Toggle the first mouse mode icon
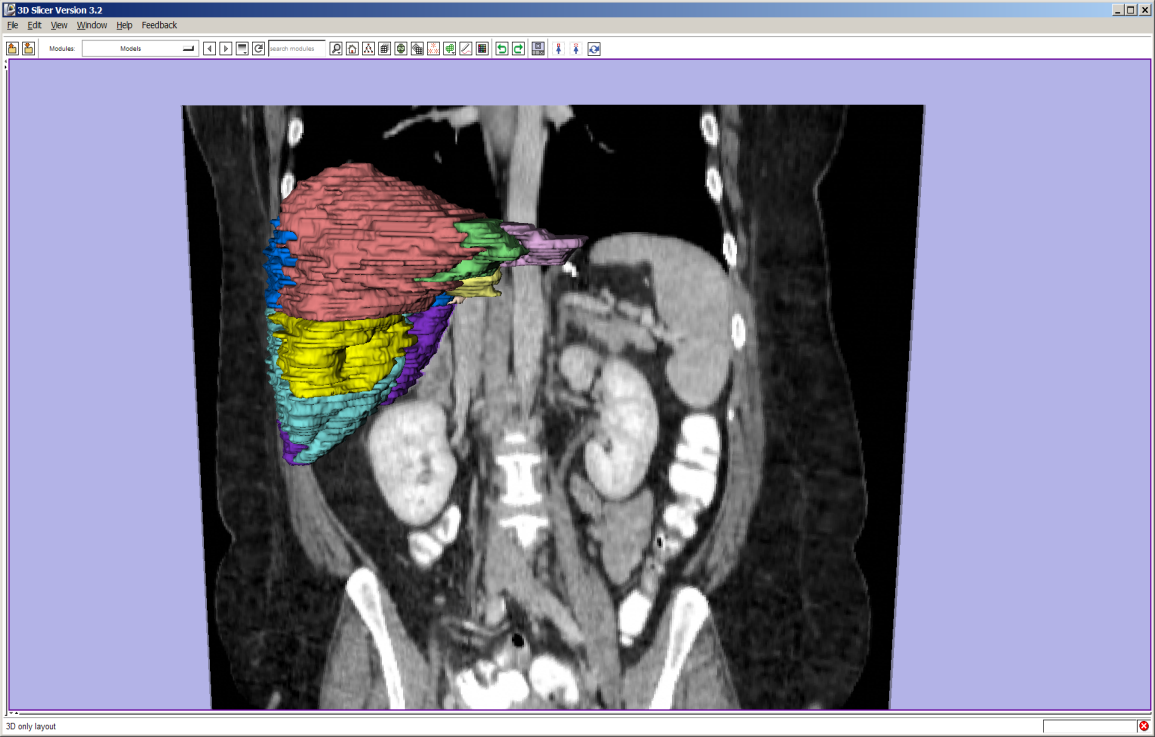This screenshot has width=1155, height=737. point(558,48)
